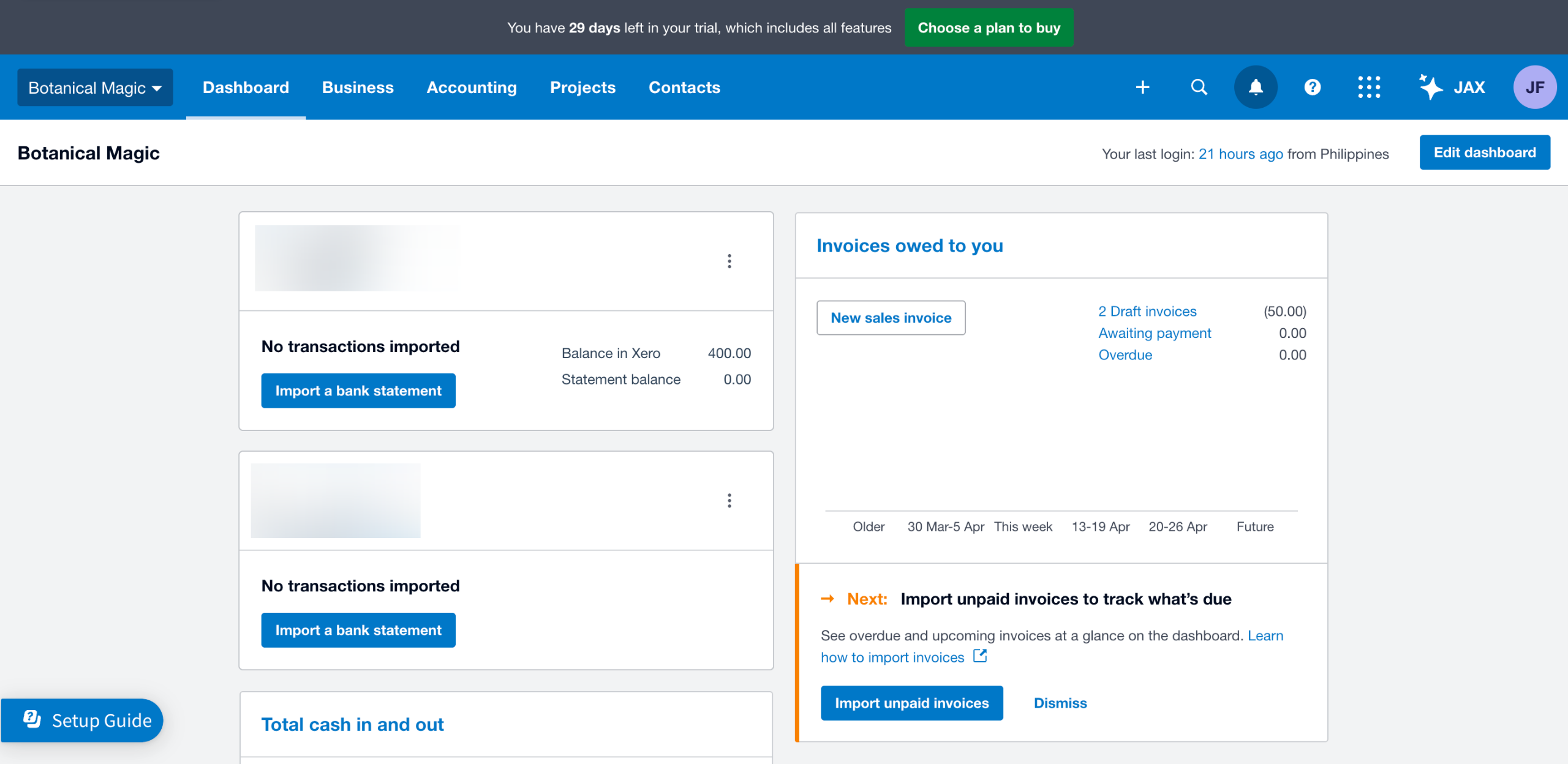
Task: Launch the JAX assistant
Action: coord(1452,88)
